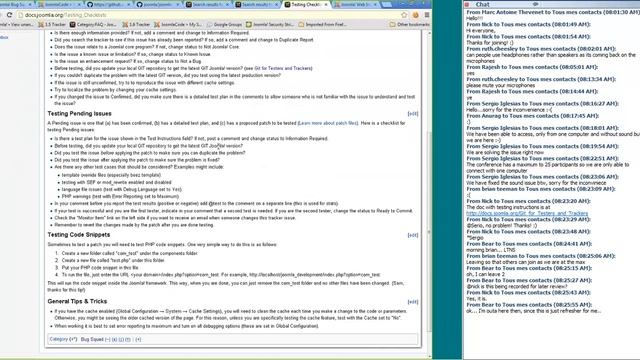Switch to the JoomlaCode tab
The height and width of the screenshot is (360, 640).
pos(60,4)
